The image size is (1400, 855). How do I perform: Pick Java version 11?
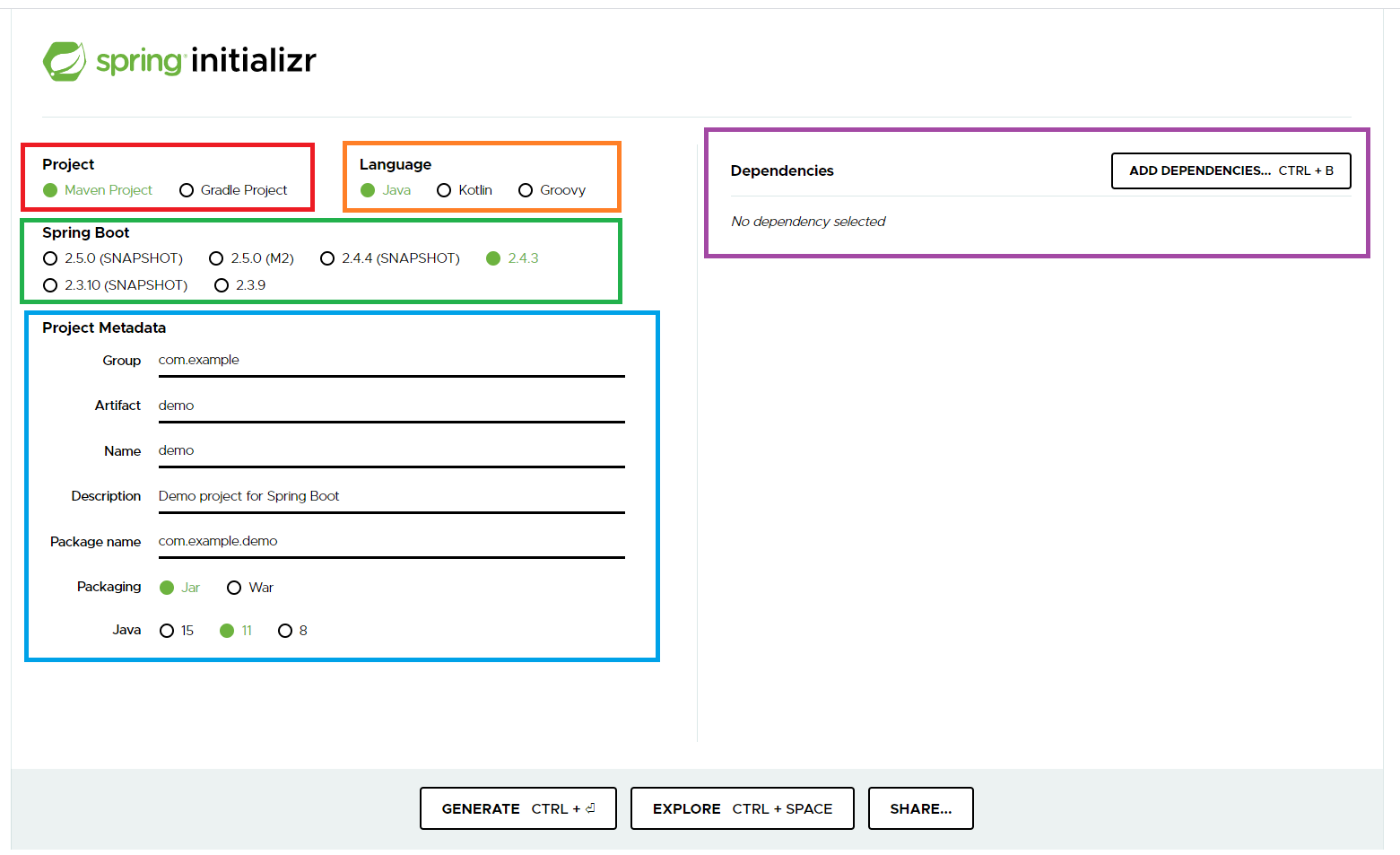(x=237, y=631)
